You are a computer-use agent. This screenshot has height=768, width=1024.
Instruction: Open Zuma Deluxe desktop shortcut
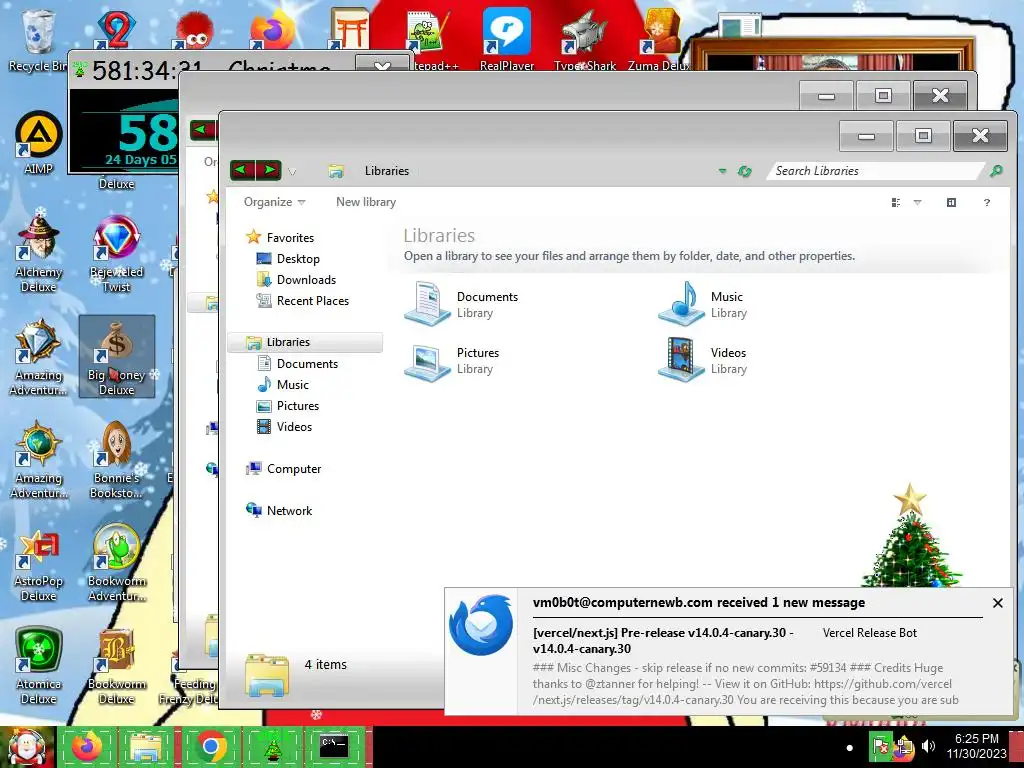click(660, 39)
